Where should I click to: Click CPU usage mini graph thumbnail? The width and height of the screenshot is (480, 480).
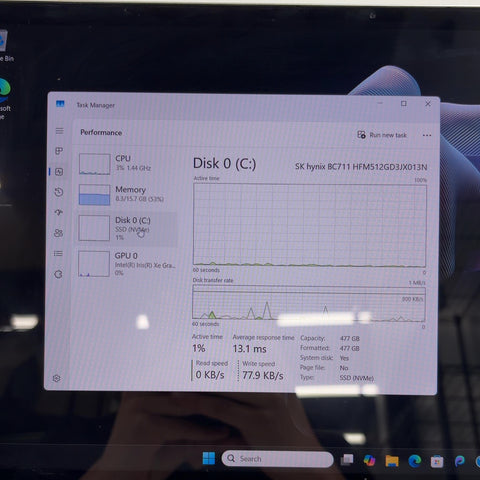coord(94,164)
